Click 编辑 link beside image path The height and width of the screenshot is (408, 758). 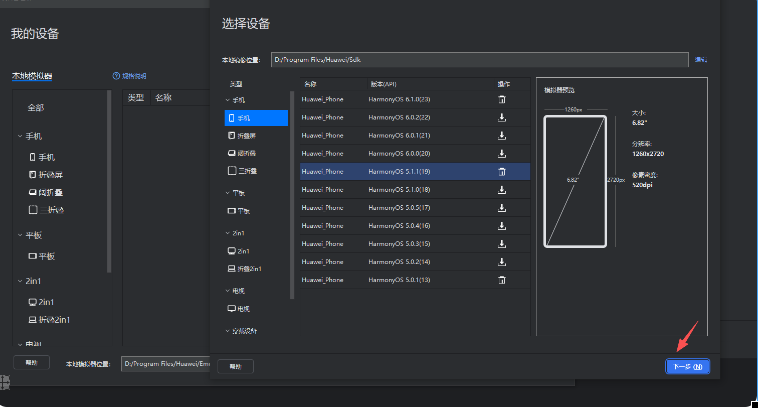tap(701, 60)
